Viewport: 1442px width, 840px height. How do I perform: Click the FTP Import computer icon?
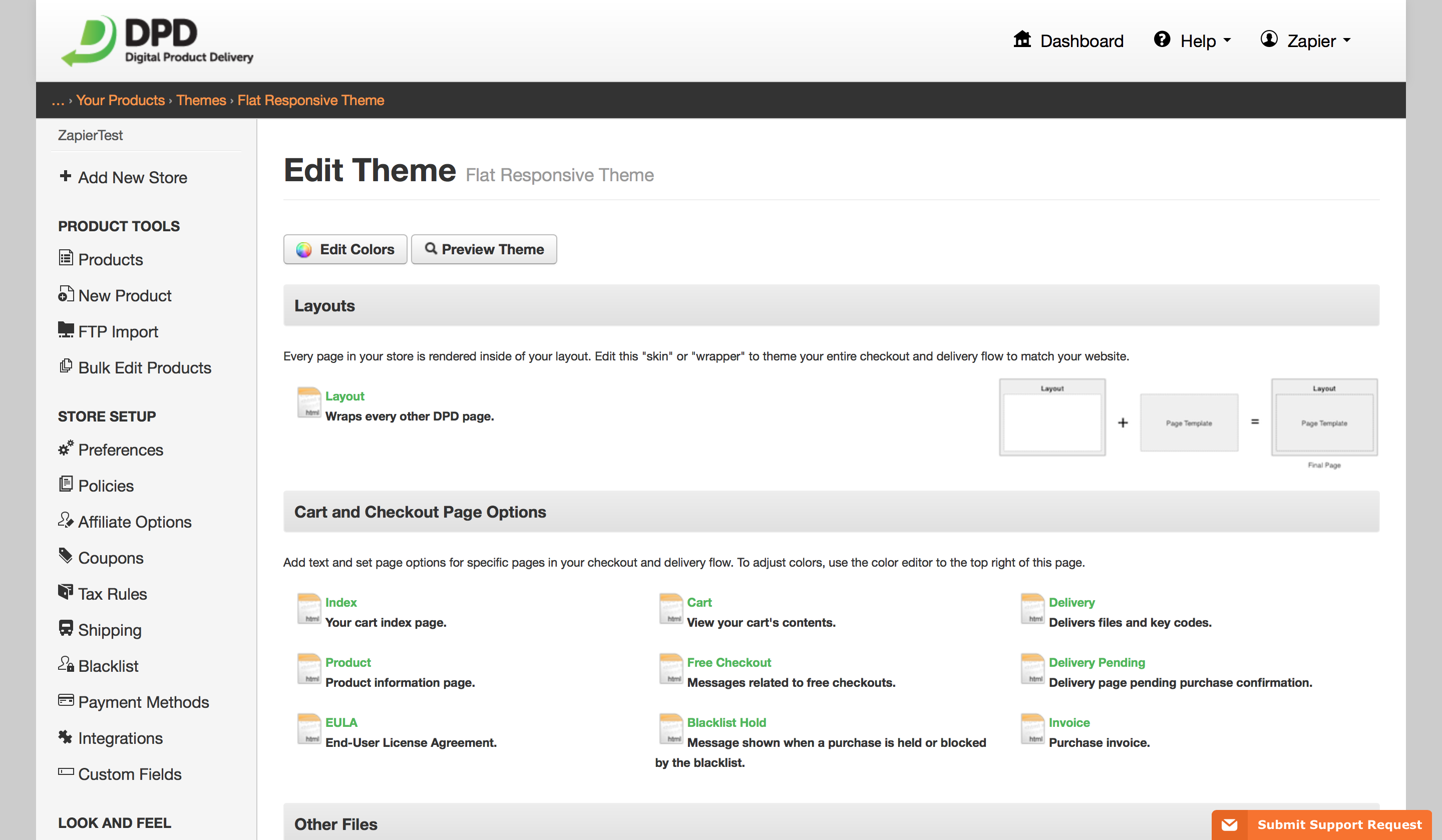66,330
